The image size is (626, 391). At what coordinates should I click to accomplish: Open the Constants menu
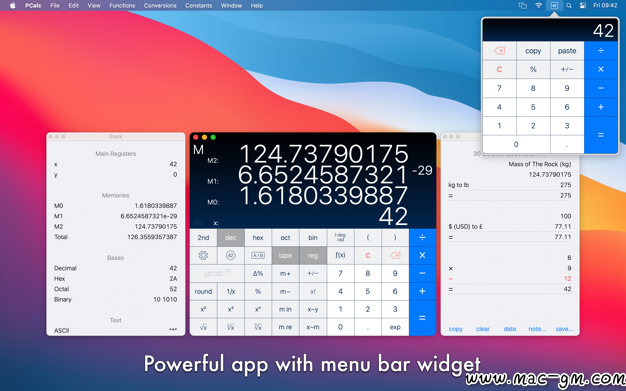pyautogui.click(x=198, y=6)
